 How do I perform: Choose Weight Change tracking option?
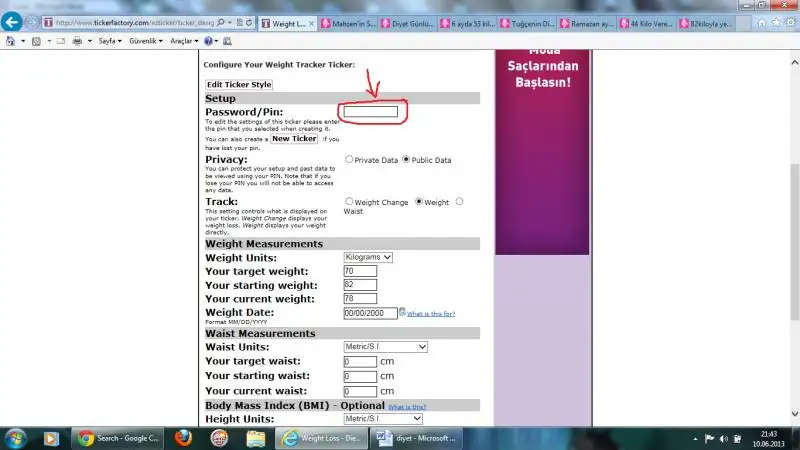pyautogui.click(x=349, y=201)
